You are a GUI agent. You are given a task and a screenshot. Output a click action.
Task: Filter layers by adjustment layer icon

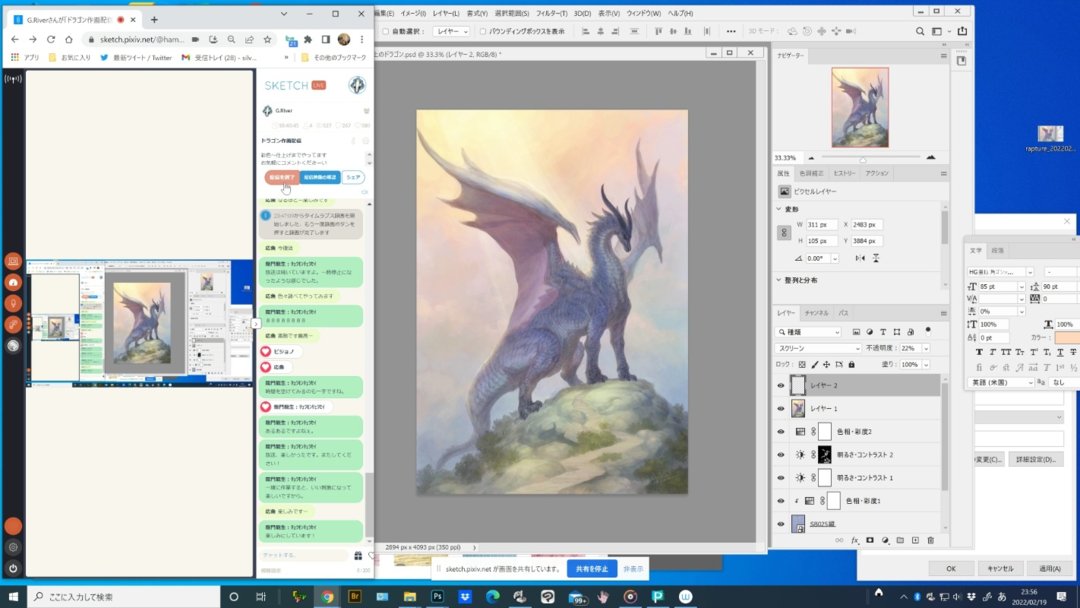[869, 332]
